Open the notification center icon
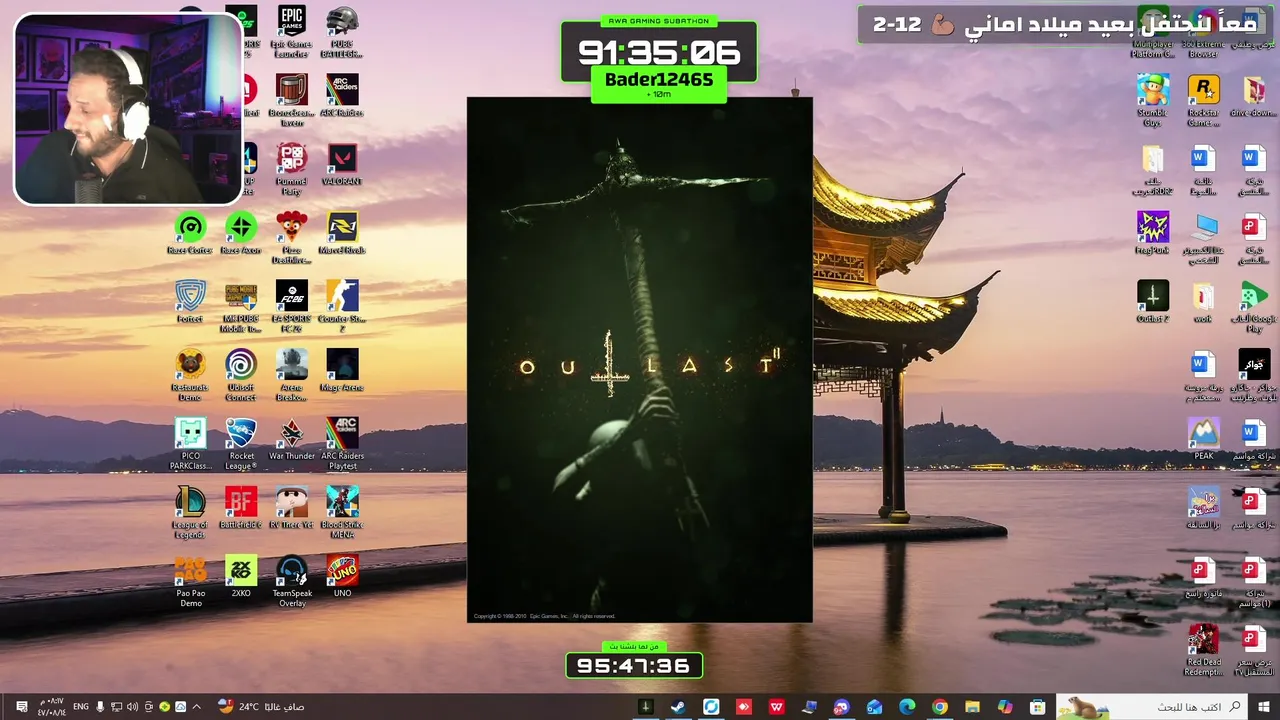This screenshot has width=1280, height=720. (22, 707)
